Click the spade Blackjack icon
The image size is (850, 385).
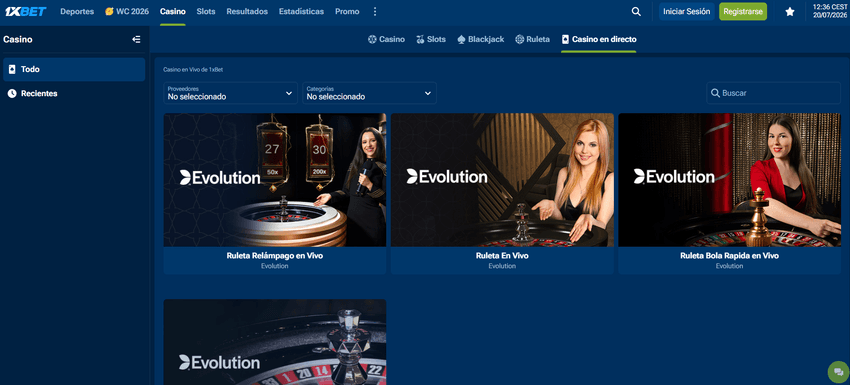tap(461, 40)
